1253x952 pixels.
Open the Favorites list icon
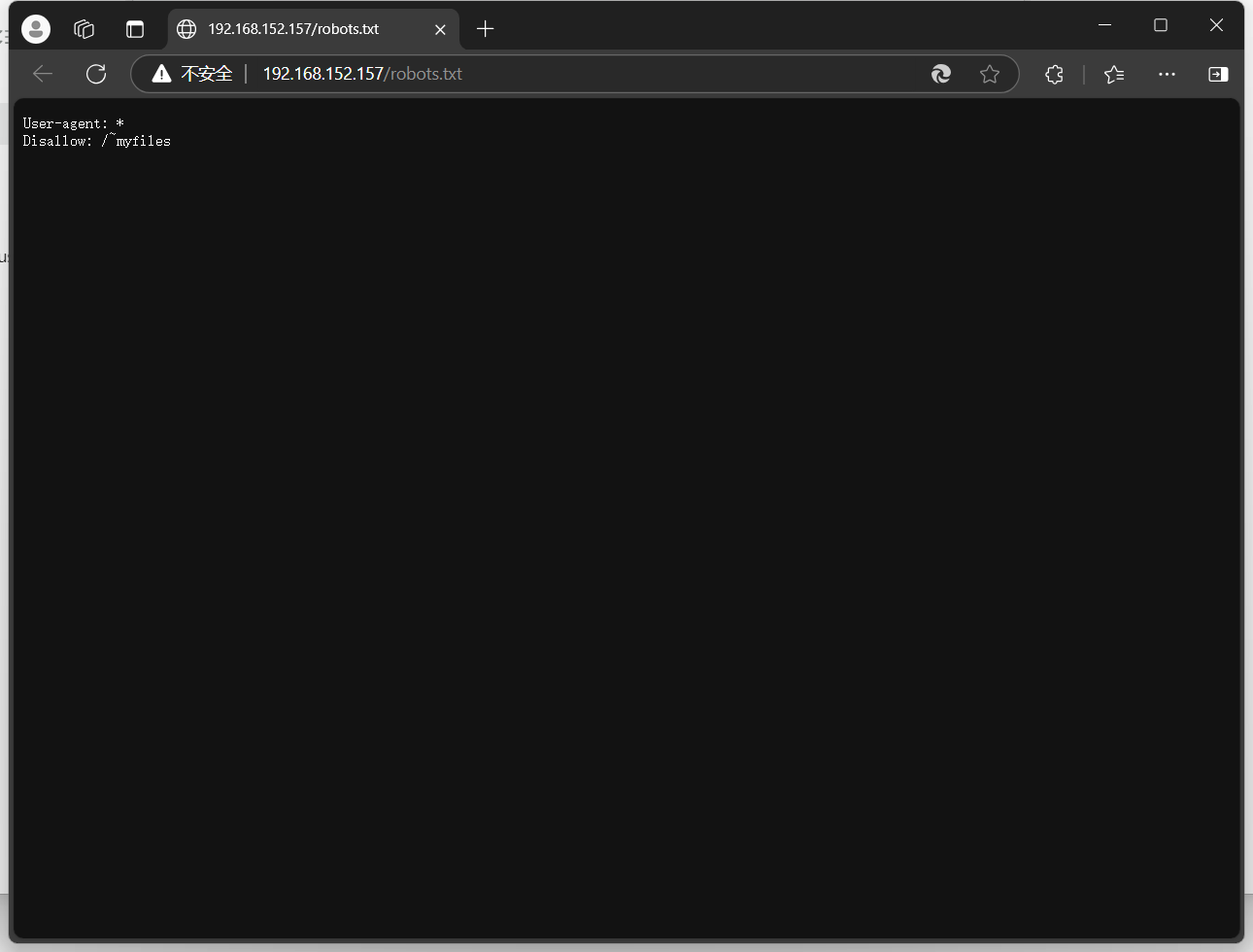(x=1114, y=74)
